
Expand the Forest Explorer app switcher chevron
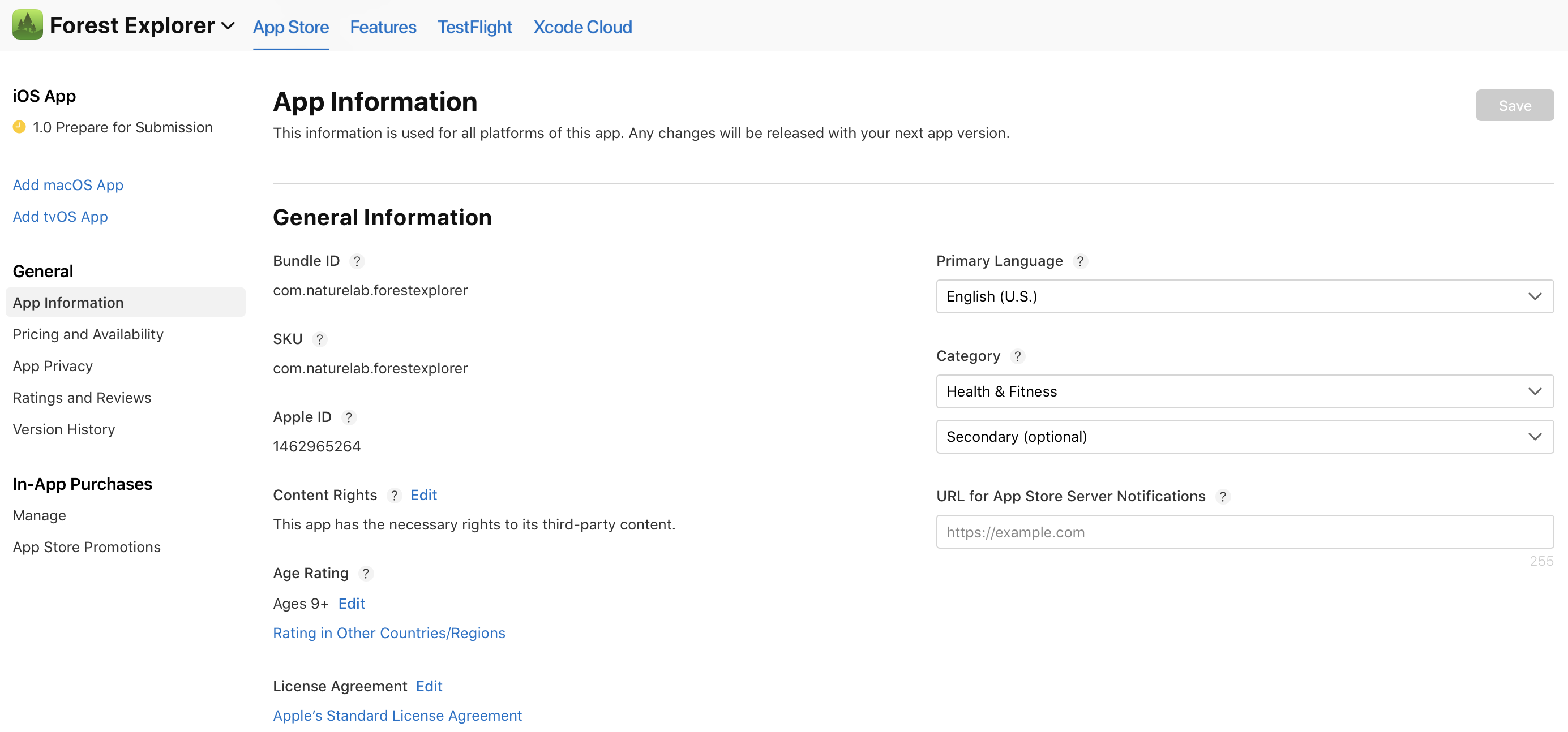(x=228, y=26)
